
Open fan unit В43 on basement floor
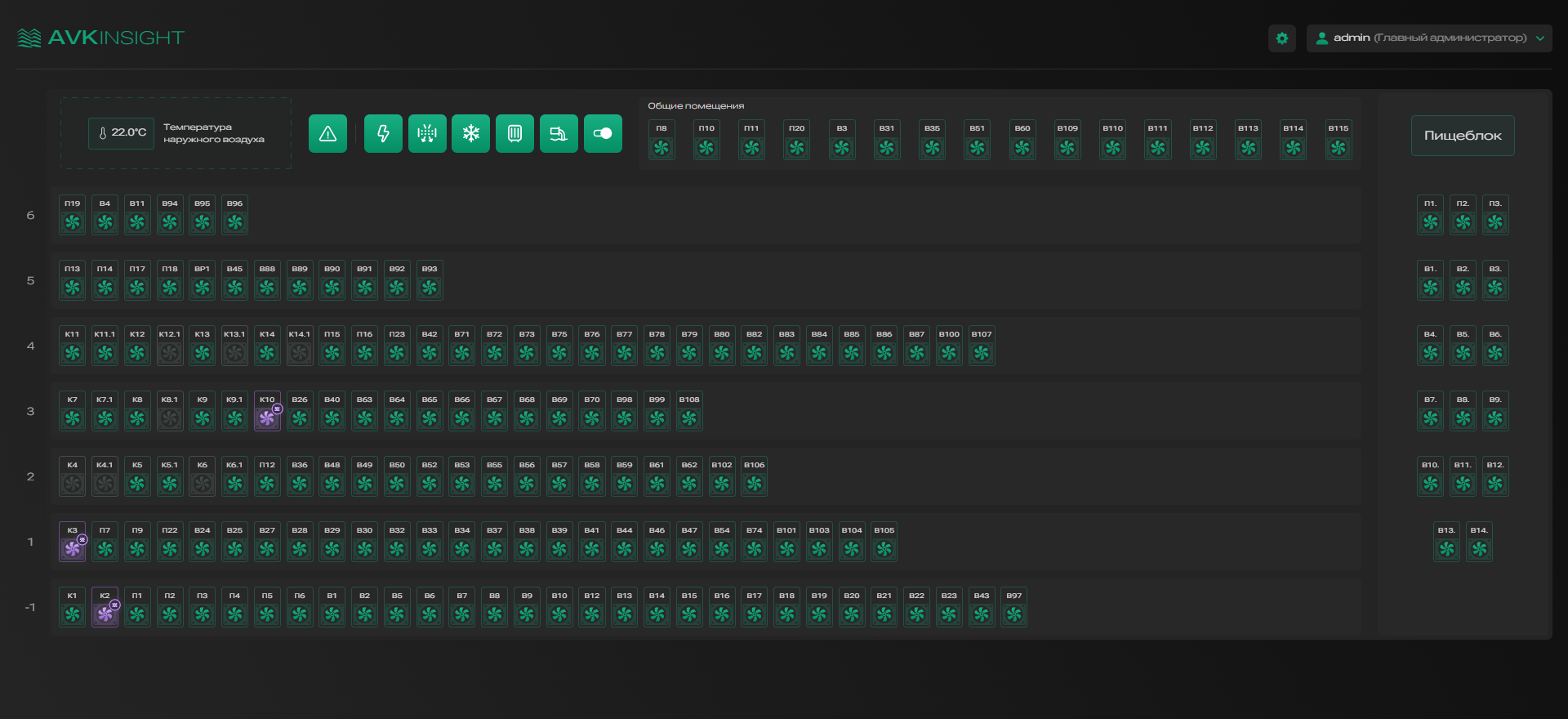[982, 607]
